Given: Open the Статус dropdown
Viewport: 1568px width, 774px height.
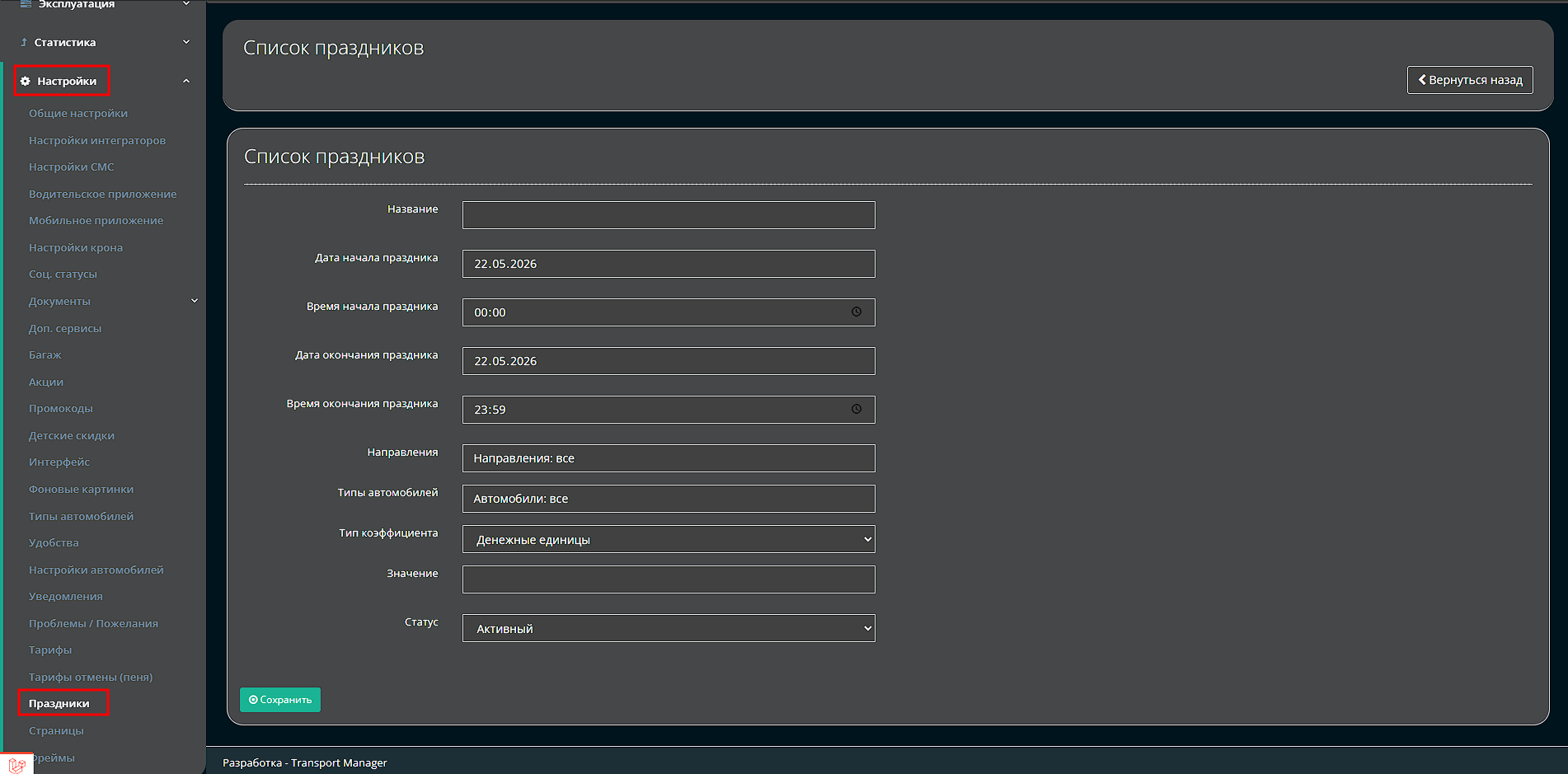Looking at the screenshot, I should pos(669,628).
